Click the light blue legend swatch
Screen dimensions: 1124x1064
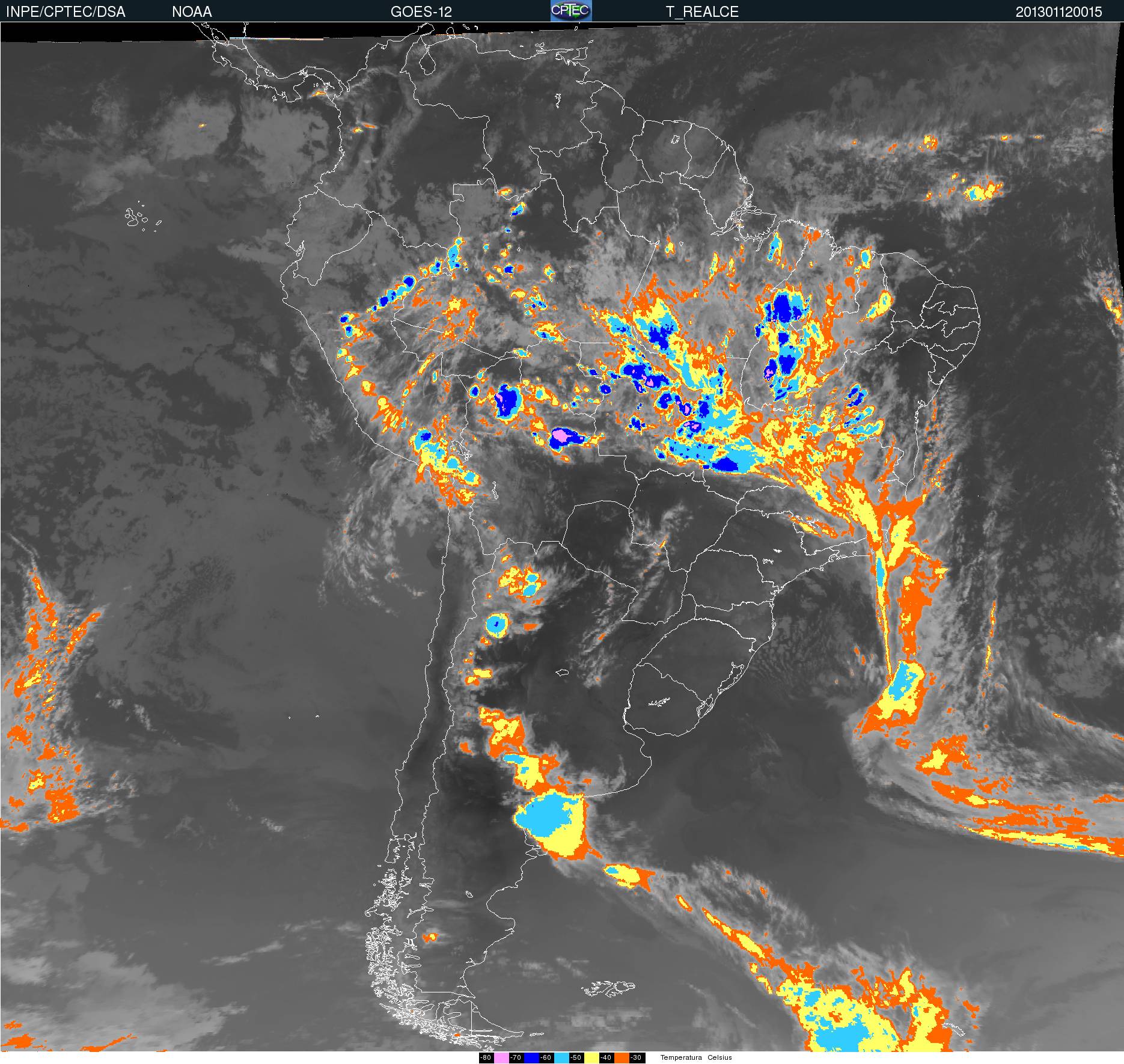tap(561, 1058)
